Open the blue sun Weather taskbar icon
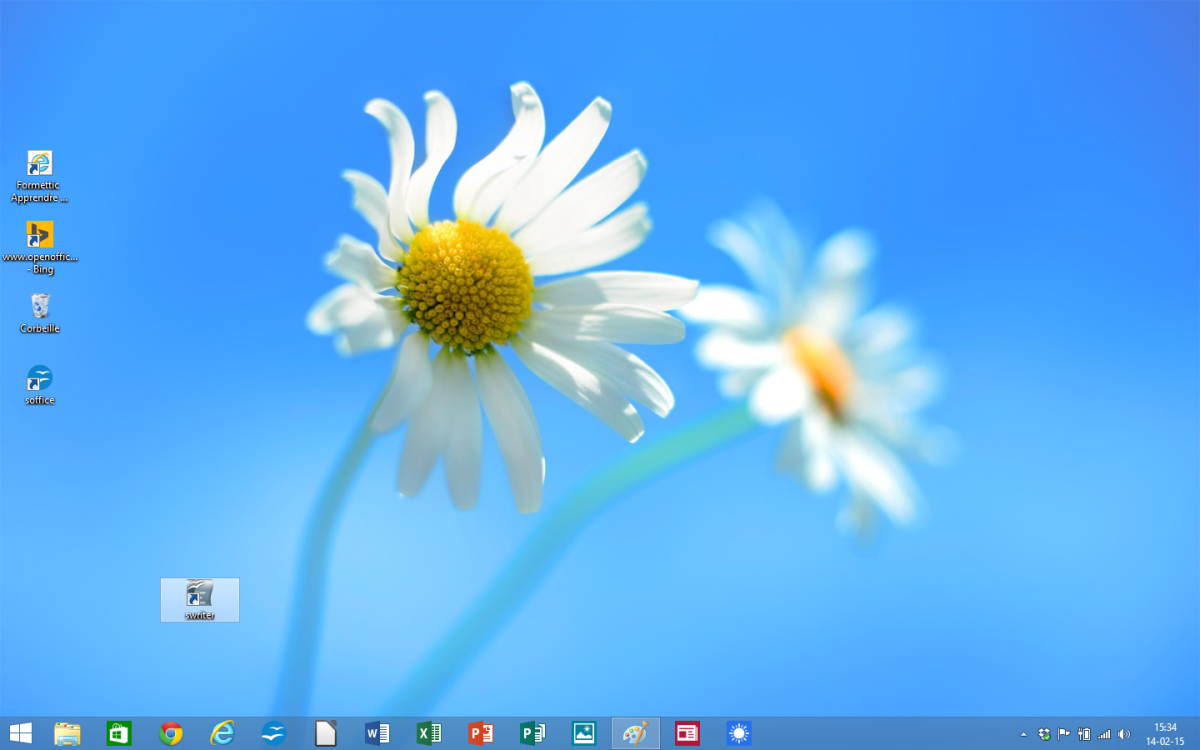The image size is (1200, 750). tap(739, 733)
